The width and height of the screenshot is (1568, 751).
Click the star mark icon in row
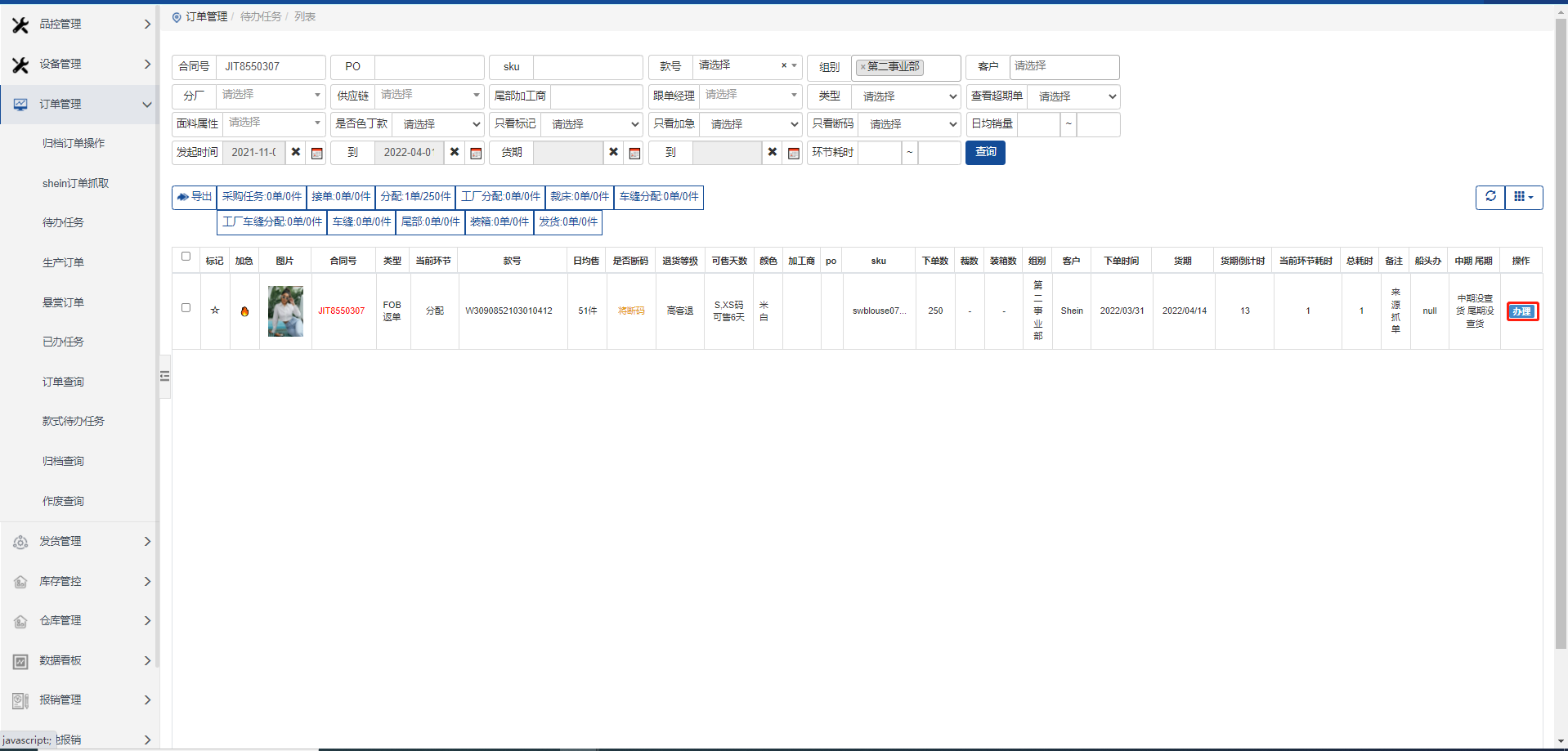tap(215, 311)
